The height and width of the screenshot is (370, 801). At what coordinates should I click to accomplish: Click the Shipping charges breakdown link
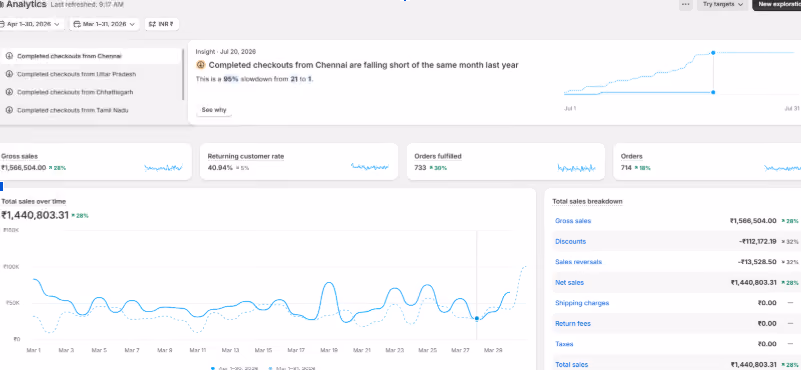coord(582,303)
